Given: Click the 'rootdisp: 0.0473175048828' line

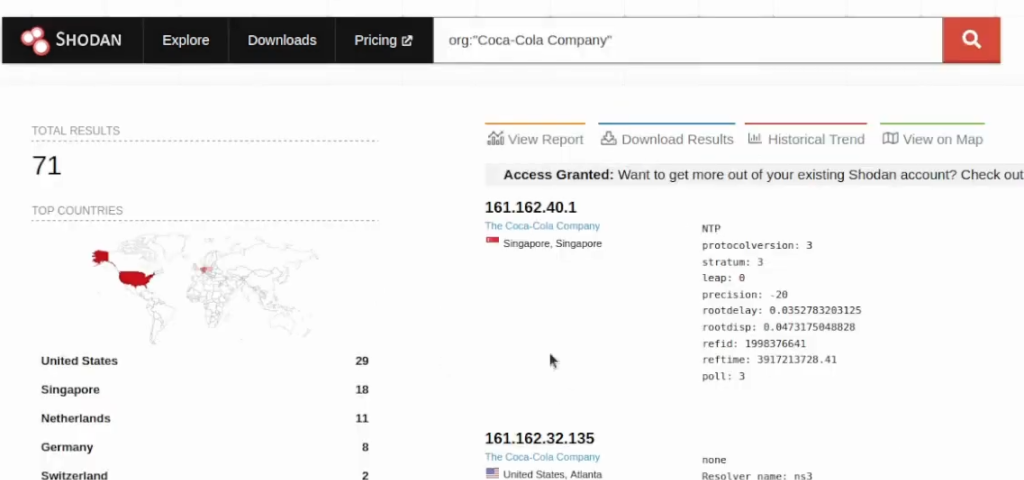Looking at the screenshot, I should click(x=778, y=327).
